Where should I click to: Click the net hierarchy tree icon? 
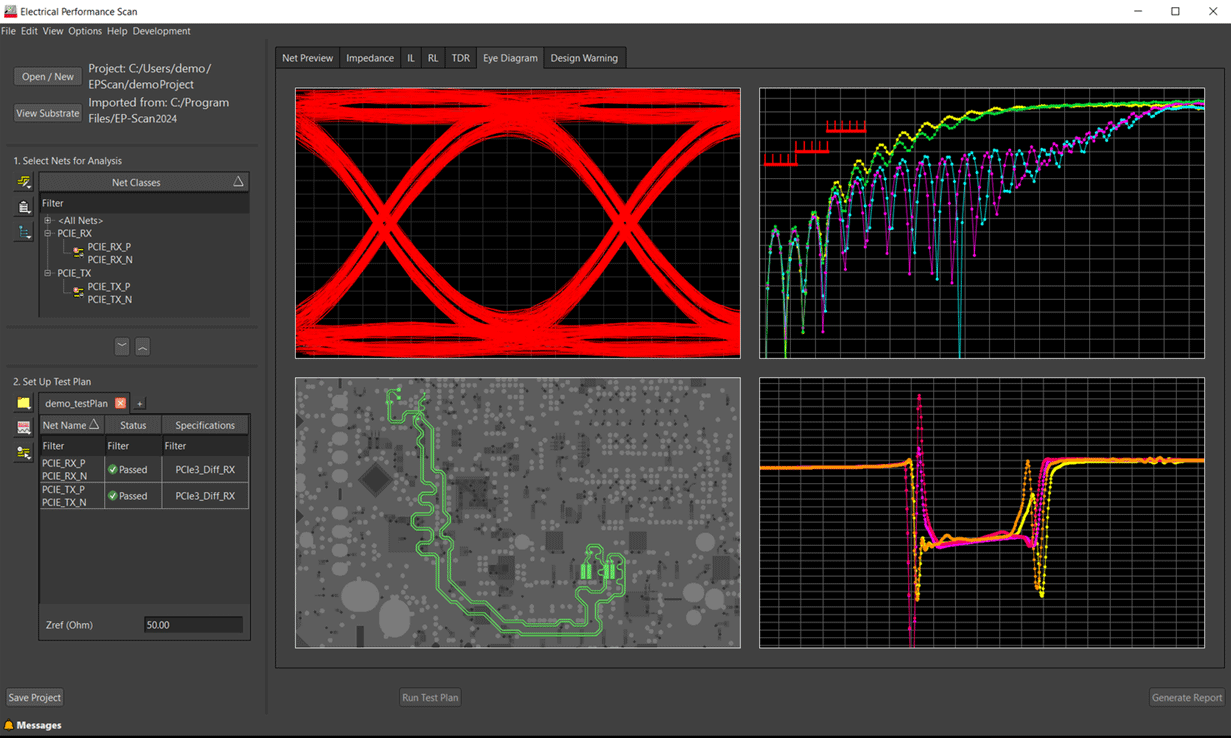pyautogui.click(x=24, y=232)
